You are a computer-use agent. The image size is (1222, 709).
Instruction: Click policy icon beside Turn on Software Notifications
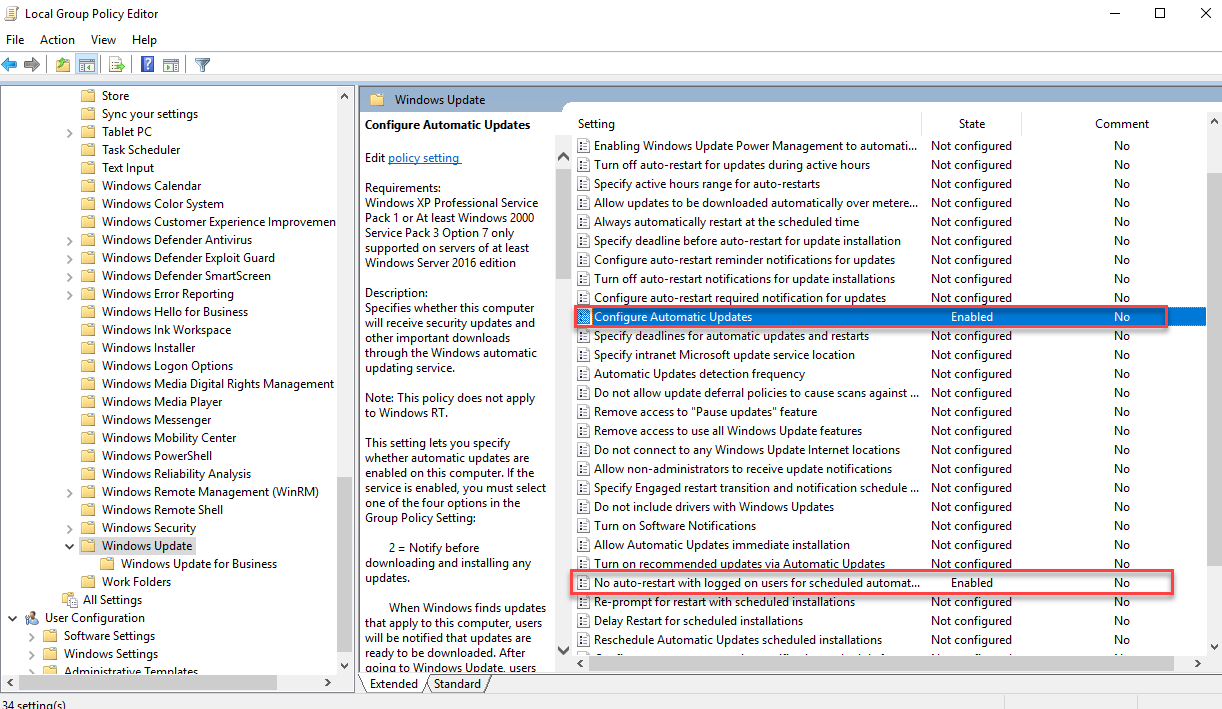coord(584,526)
